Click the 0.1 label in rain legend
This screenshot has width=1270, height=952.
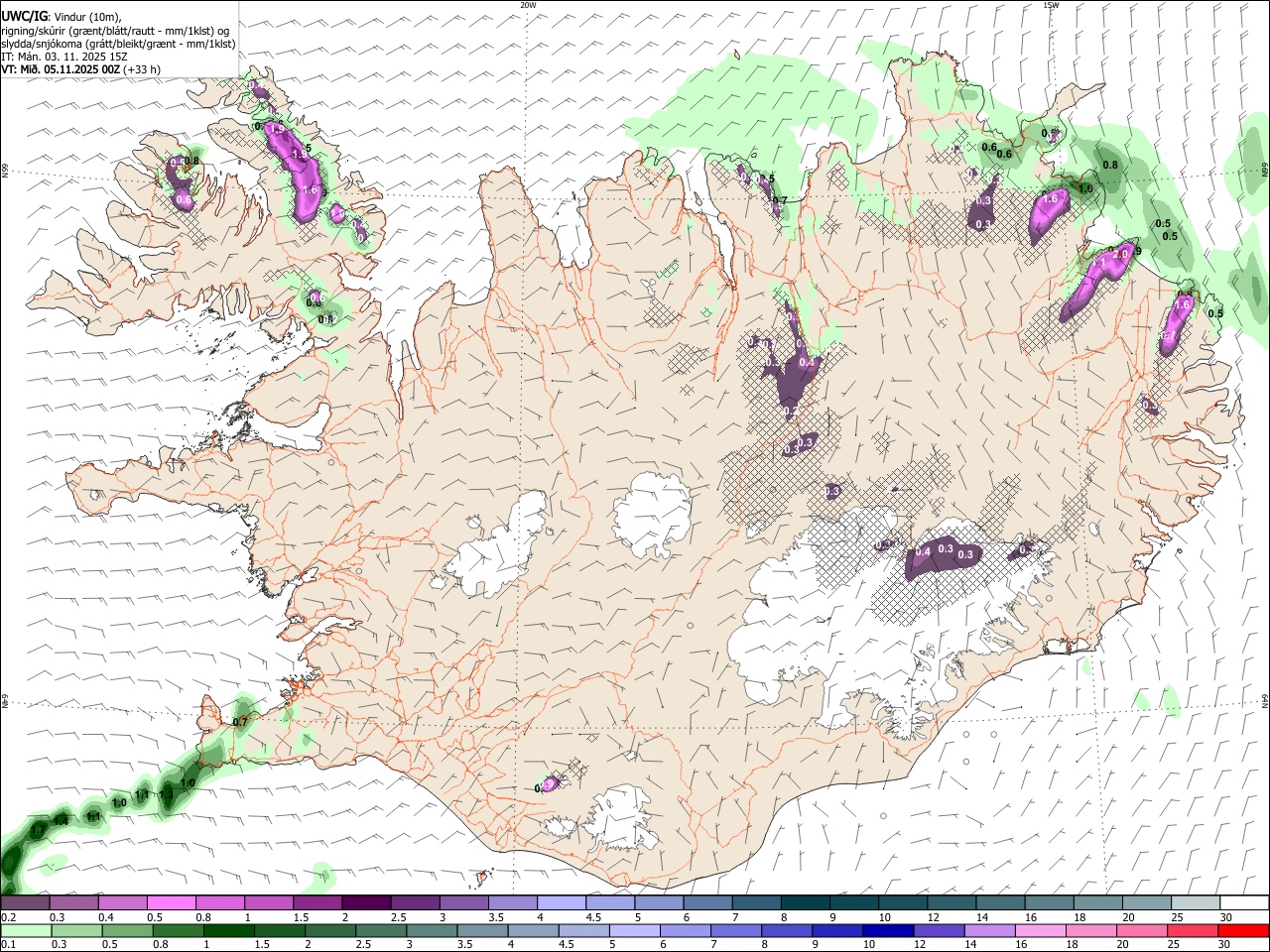click(8, 945)
